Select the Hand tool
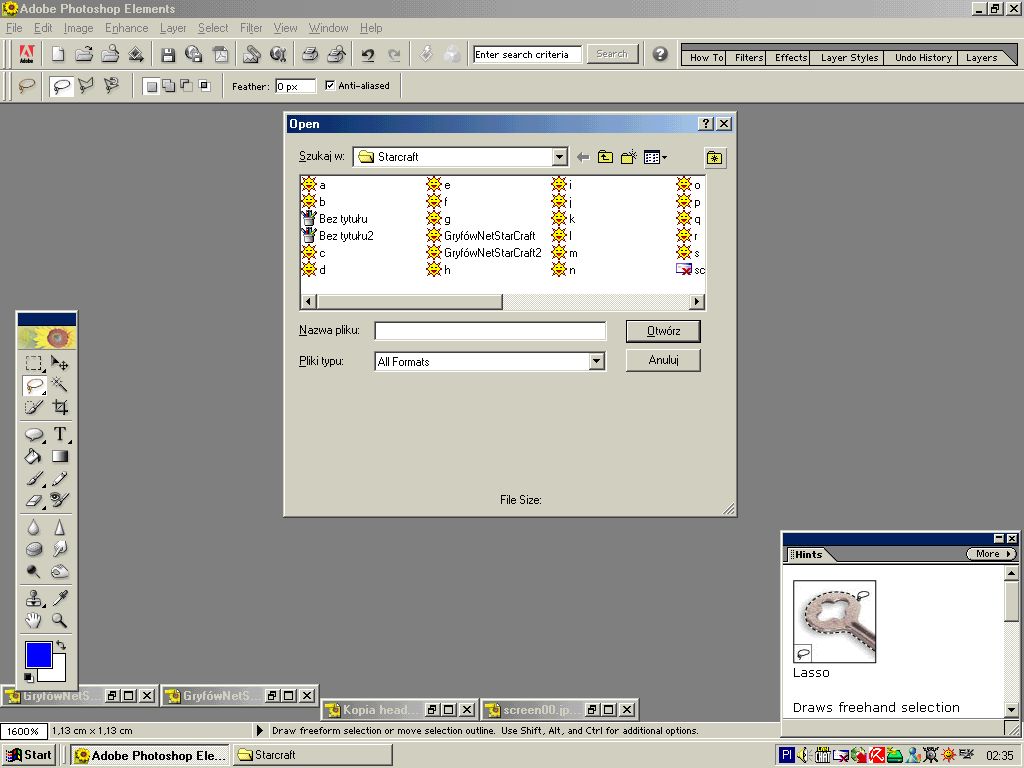 34,620
